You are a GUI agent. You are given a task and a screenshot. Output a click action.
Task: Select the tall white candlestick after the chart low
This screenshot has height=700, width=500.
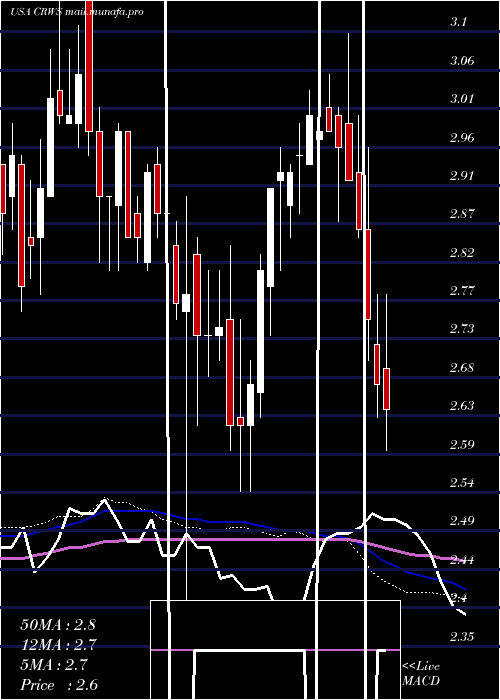[x=260, y=331]
